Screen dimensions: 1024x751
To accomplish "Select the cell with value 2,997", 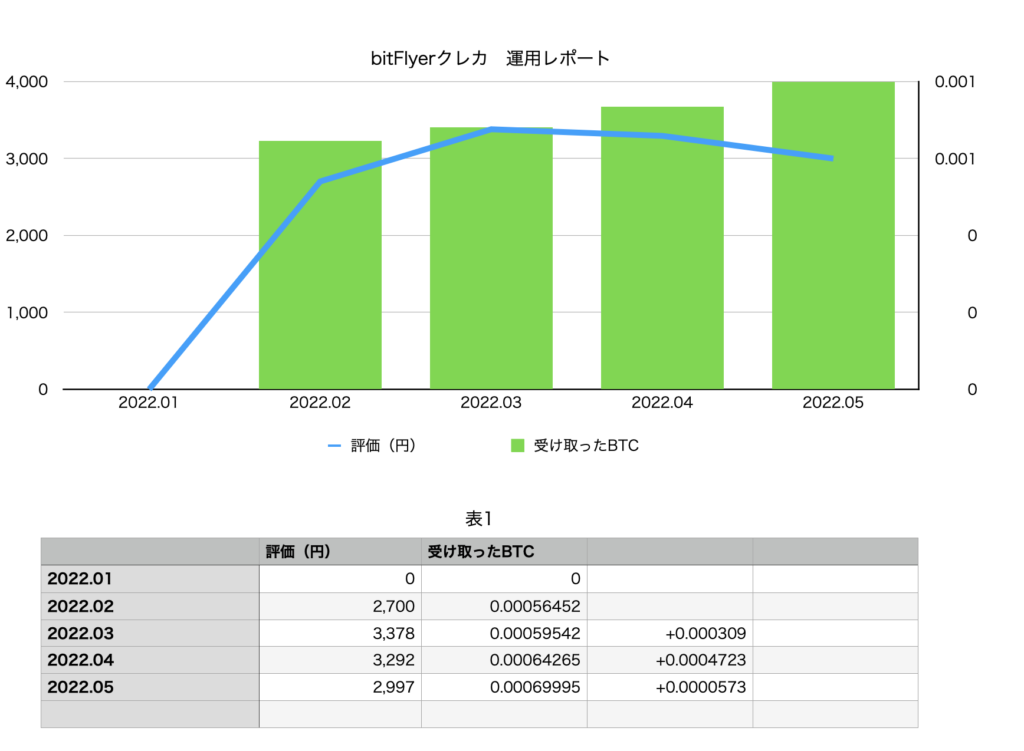I will coord(340,687).
